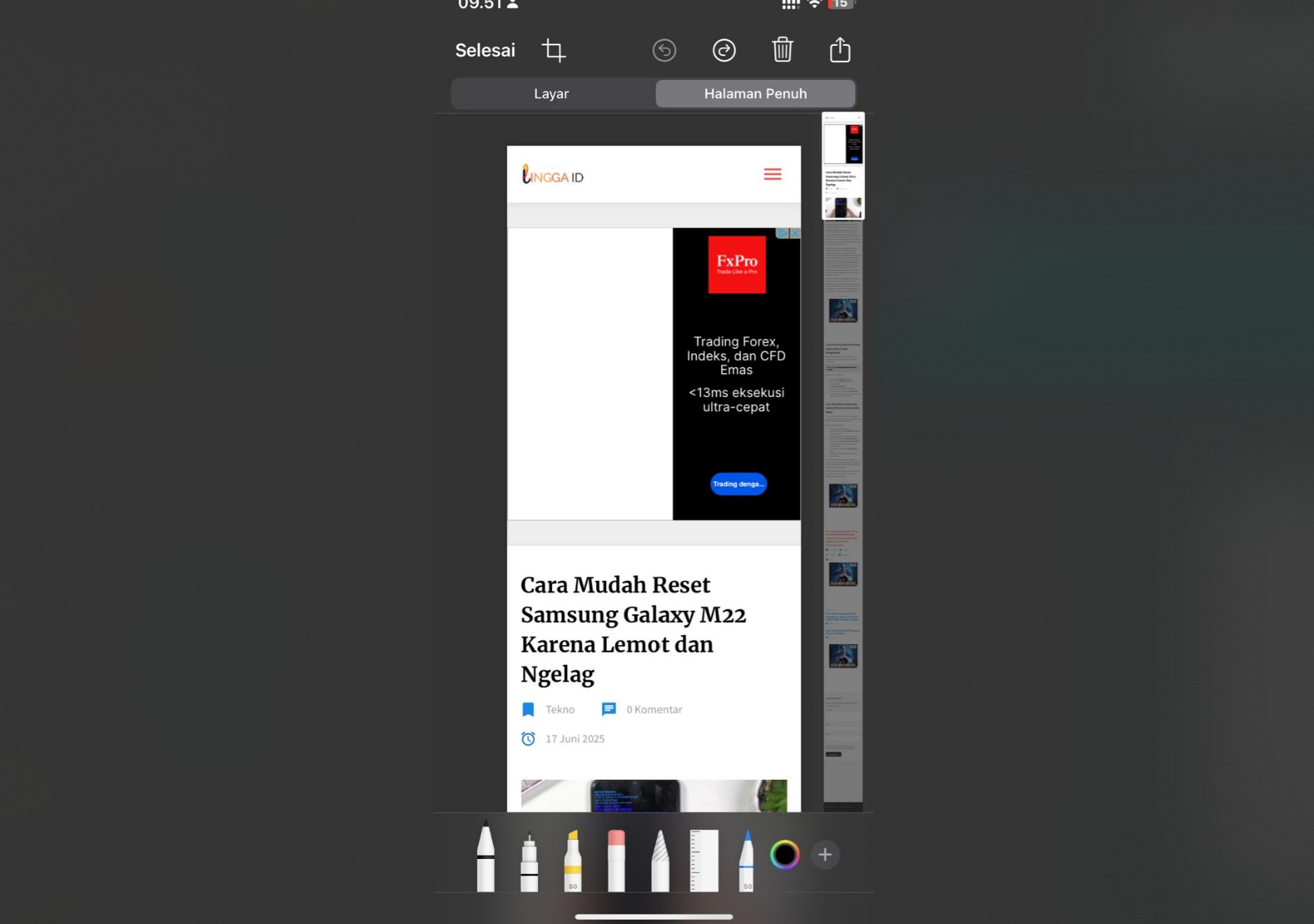Select the lasso selection tool
The image size is (1314, 924).
[660, 860]
